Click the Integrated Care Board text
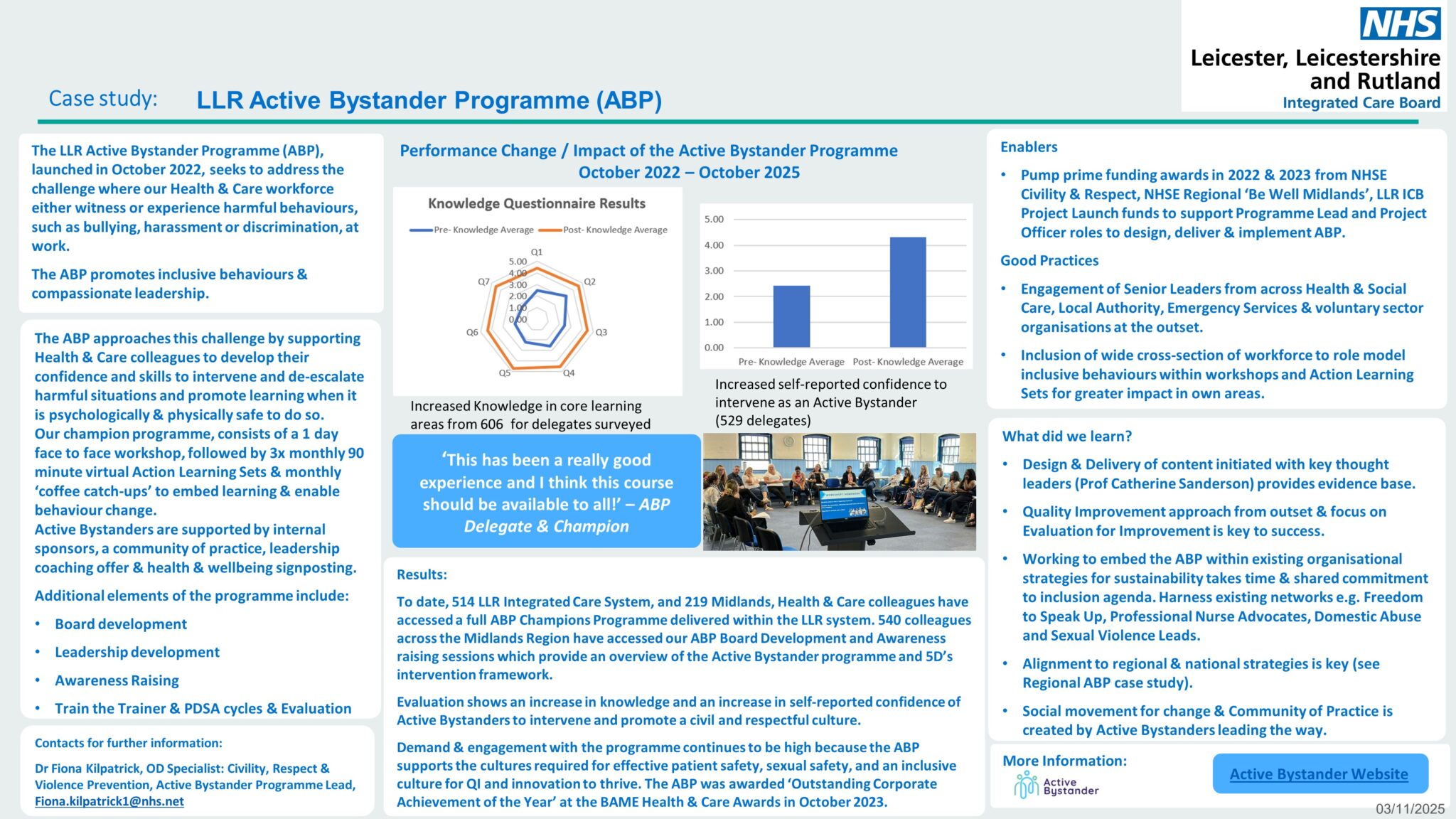 [1361, 102]
